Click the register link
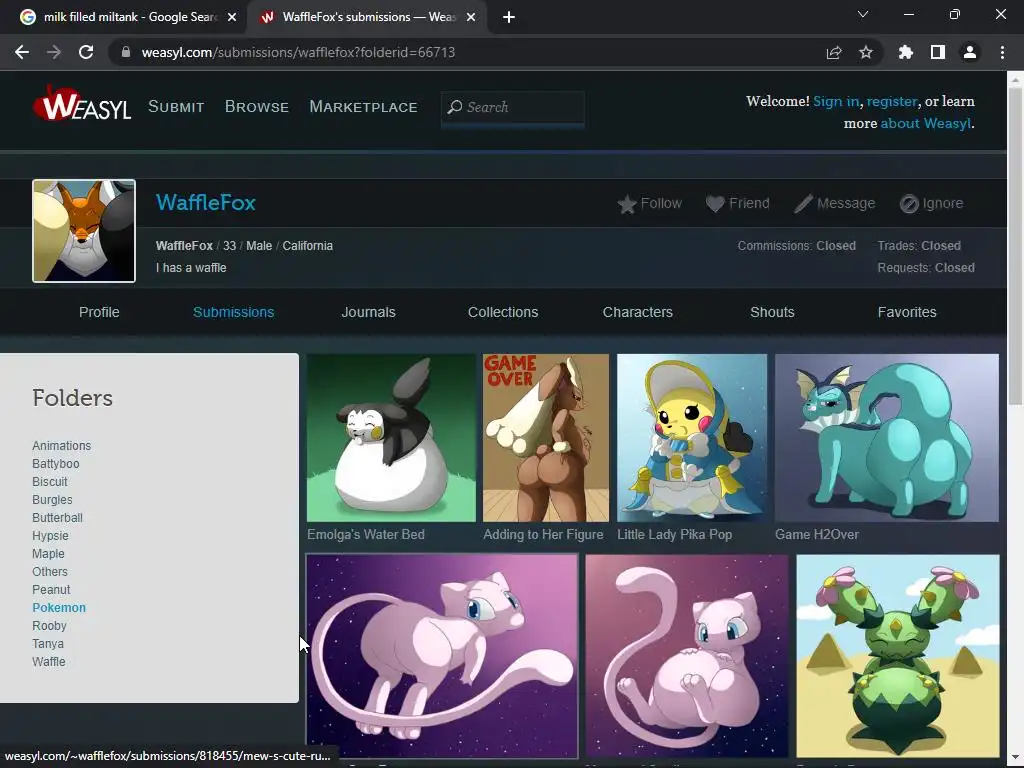 coord(891,101)
